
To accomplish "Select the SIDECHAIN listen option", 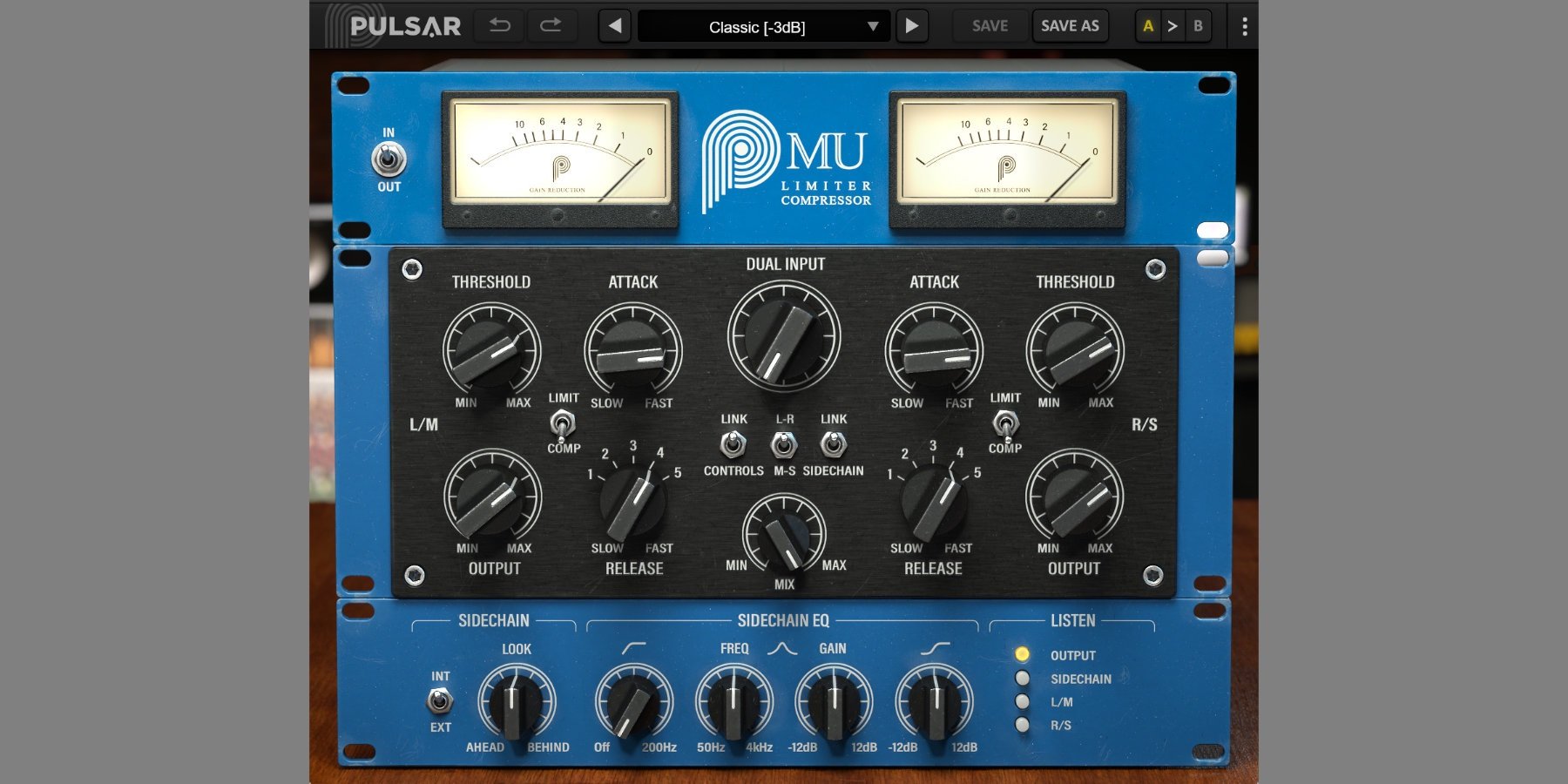I will pos(1021,678).
